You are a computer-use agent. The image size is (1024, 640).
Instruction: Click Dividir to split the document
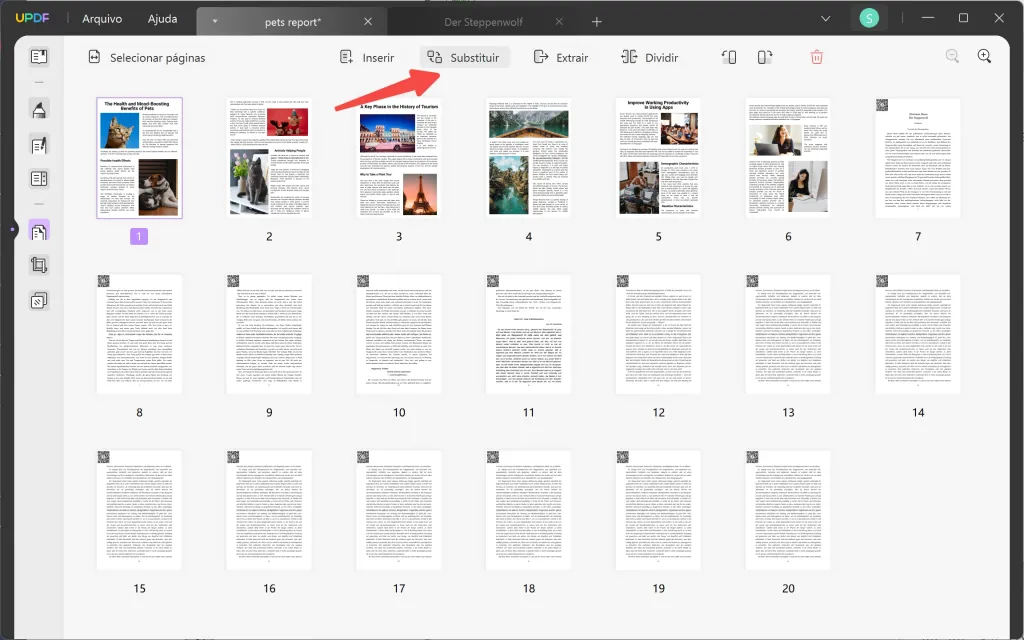tap(652, 57)
